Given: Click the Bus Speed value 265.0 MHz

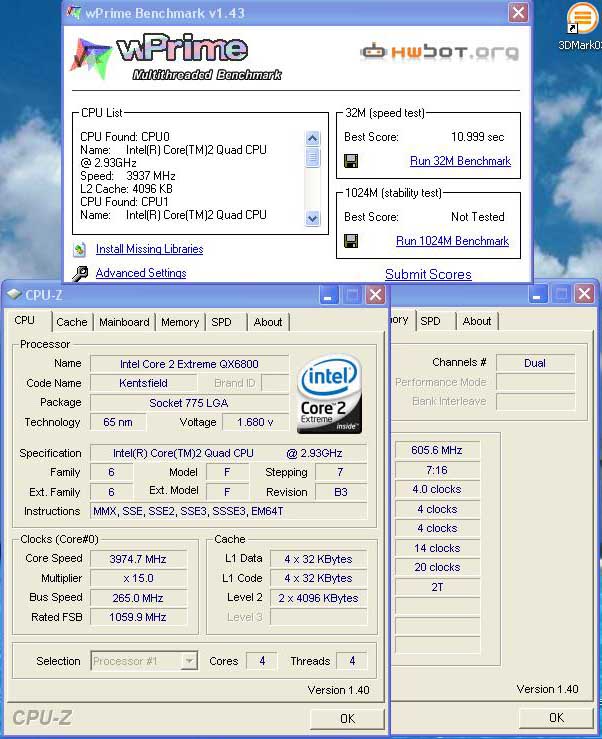Looking at the screenshot, I should tap(138, 598).
